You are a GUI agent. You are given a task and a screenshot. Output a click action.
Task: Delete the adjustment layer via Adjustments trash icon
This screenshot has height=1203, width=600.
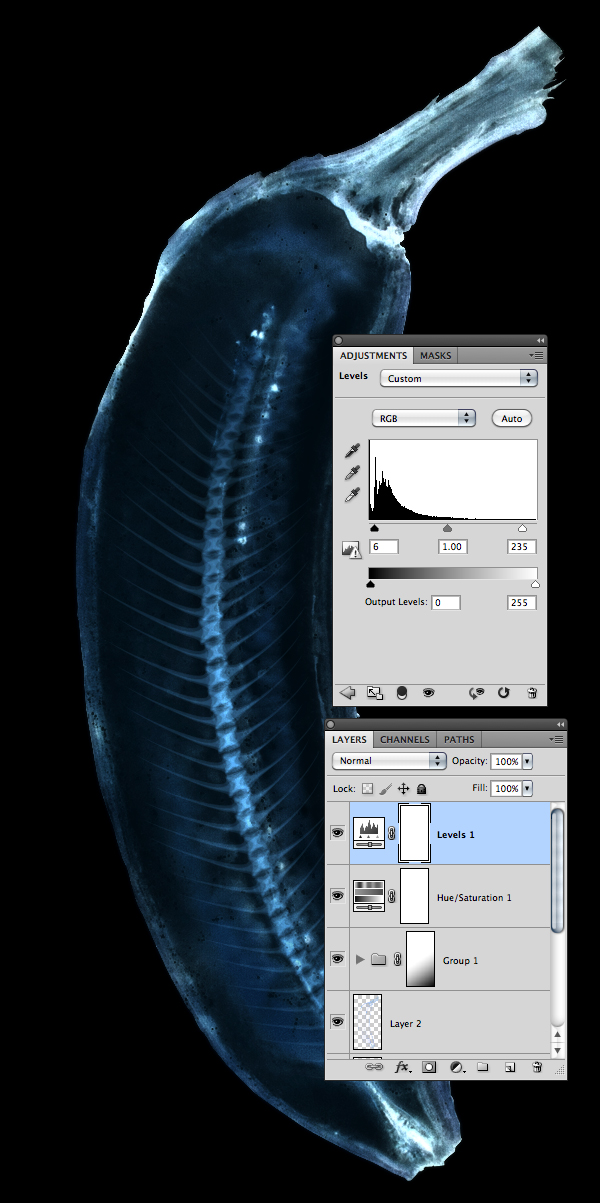[x=532, y=692]
